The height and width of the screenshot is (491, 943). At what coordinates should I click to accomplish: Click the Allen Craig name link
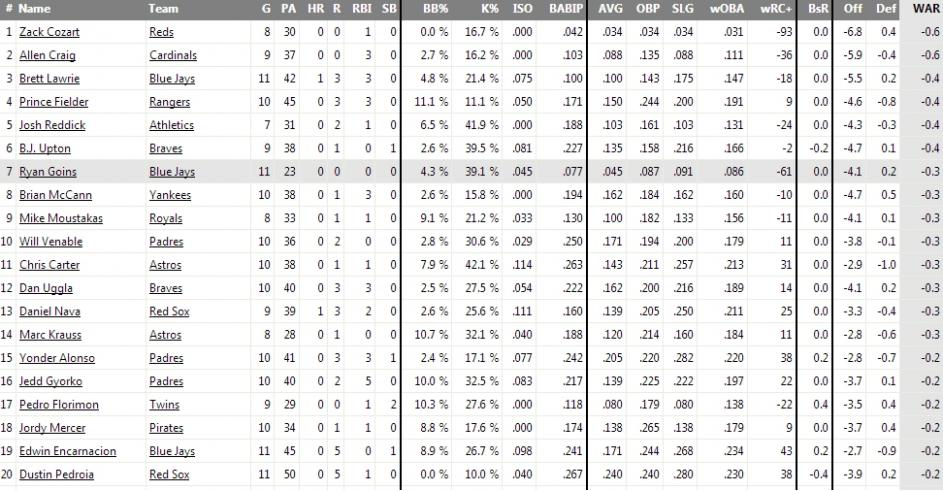pos(47,56)
